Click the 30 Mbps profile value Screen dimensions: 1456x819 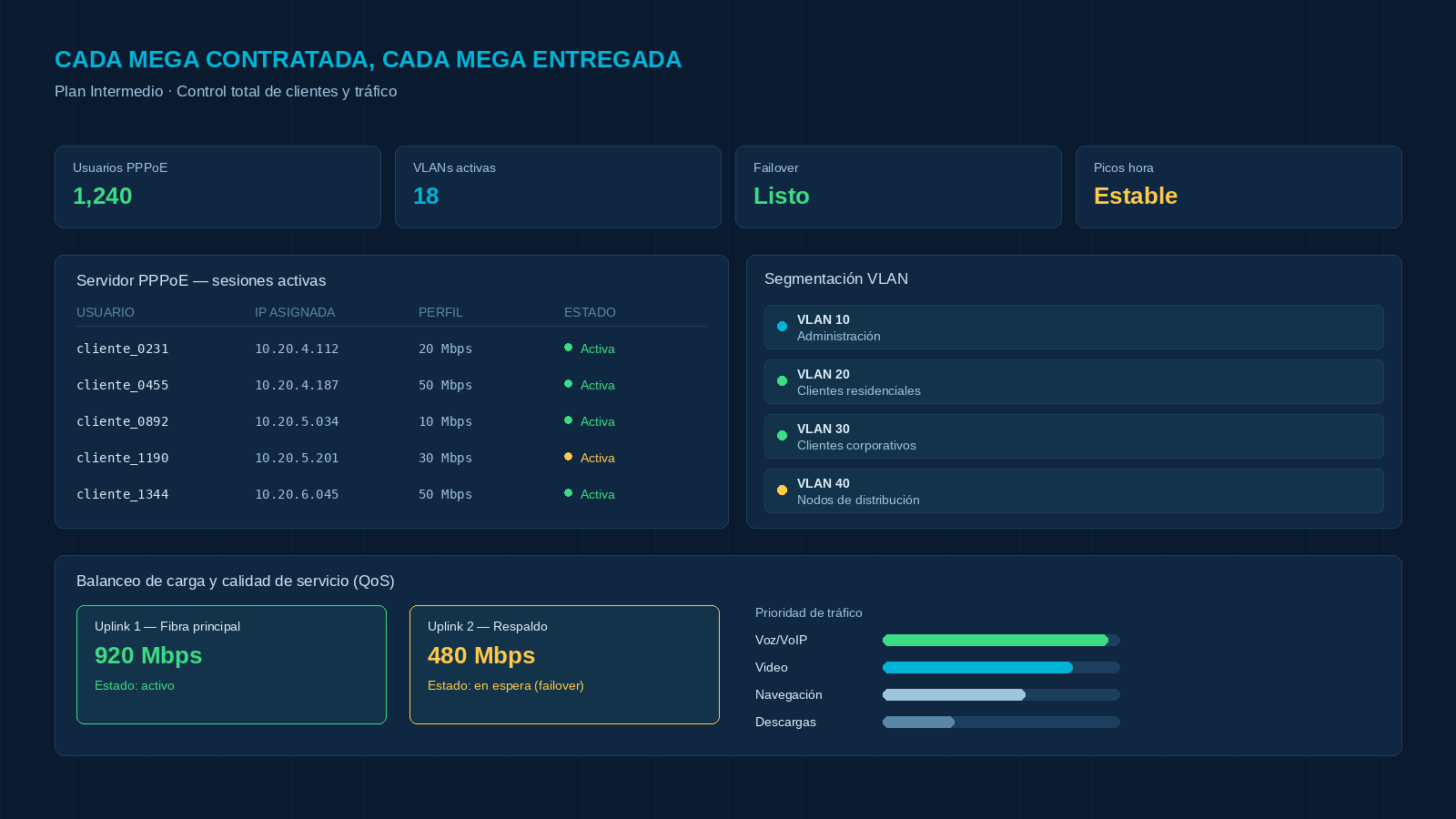tap(445, 458)
